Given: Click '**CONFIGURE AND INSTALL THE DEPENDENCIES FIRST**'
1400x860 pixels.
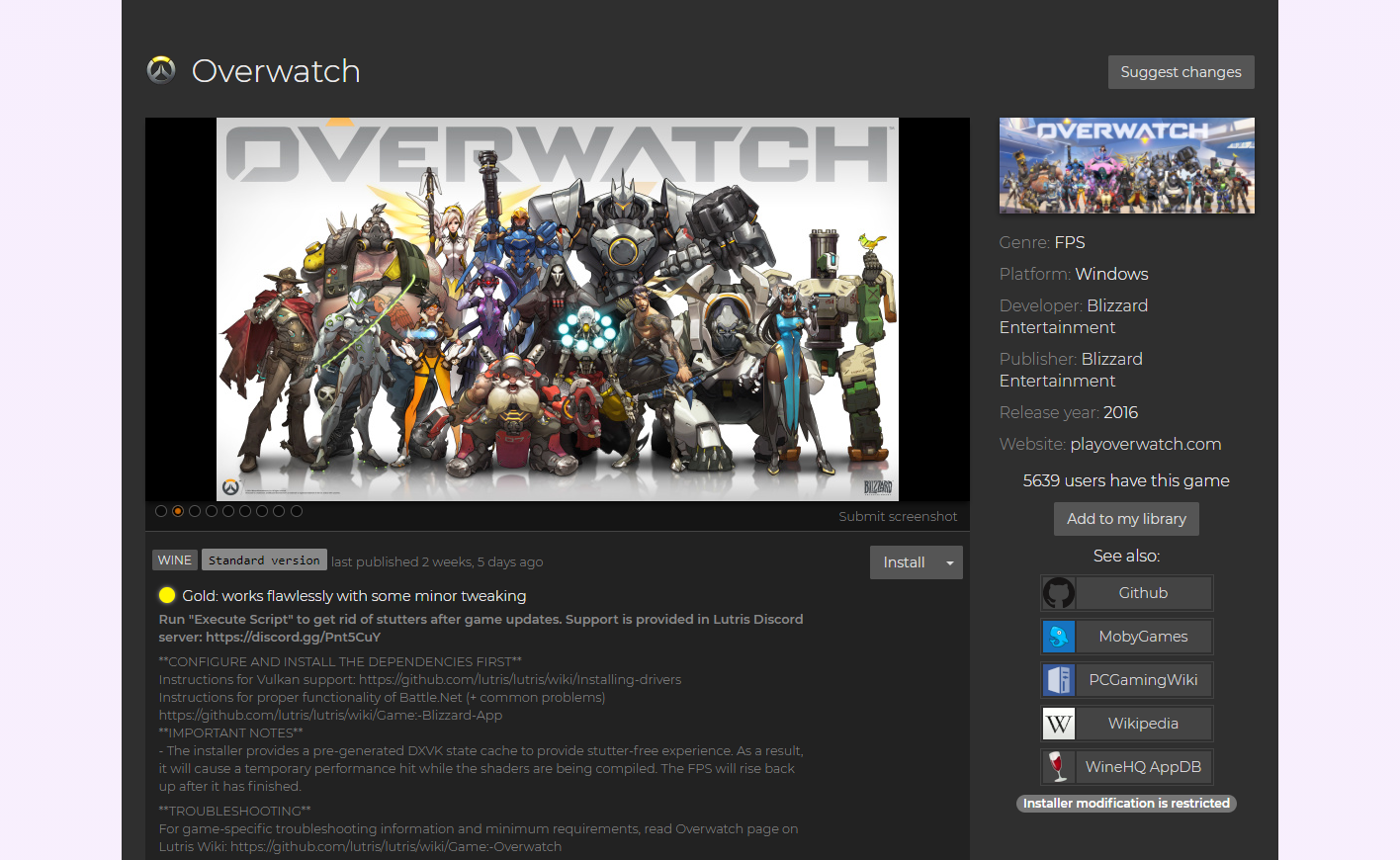Looking at the screenshot, I should 340,662.
